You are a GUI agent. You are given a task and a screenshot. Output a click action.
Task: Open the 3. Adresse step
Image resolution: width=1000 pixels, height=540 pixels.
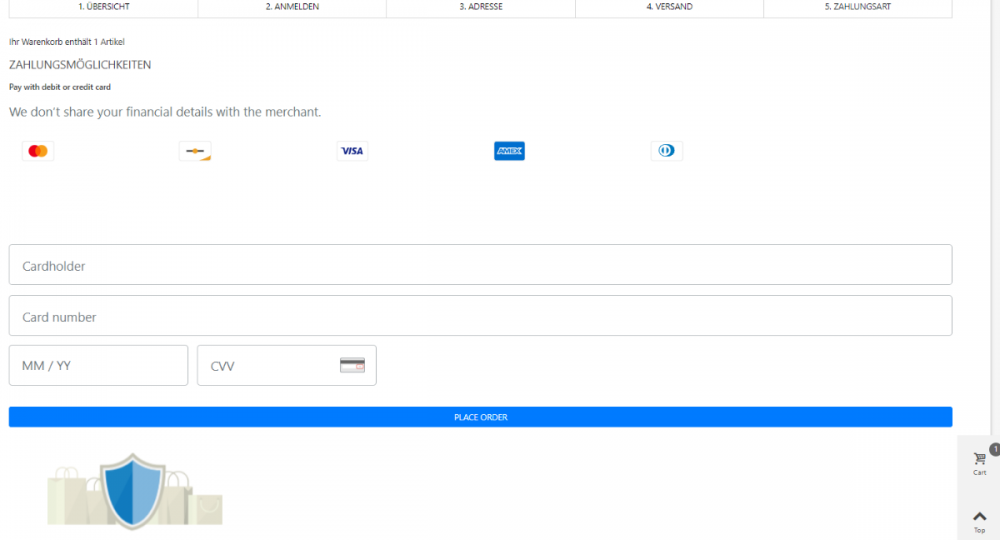481,7
